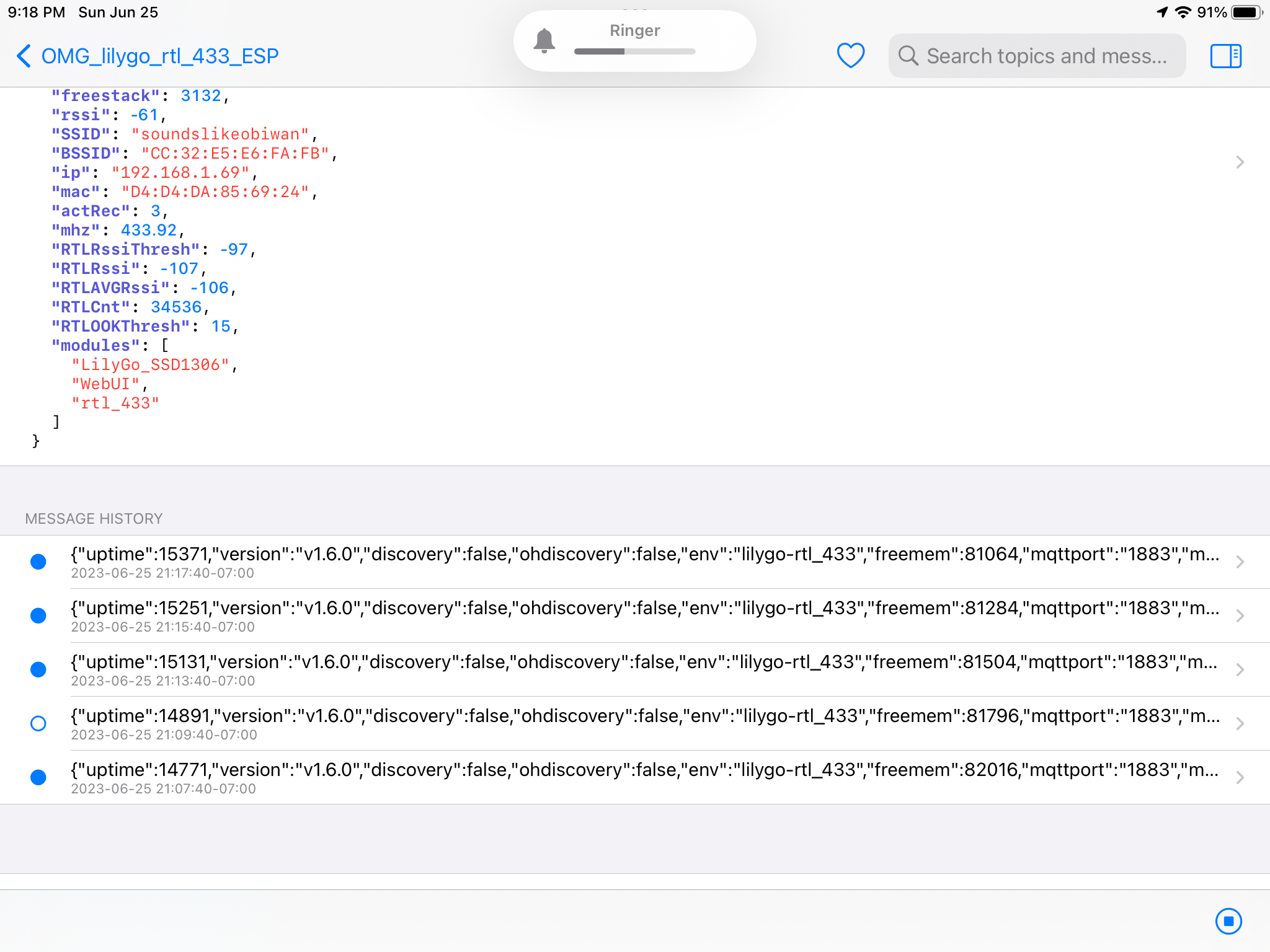This screenshot has width=1270, height=952.
Task: Toggle the read dot on the 21:07:40 message
Action: coord(38,777)
